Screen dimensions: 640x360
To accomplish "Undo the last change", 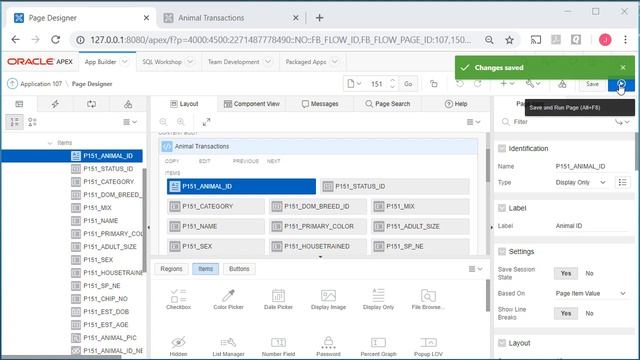I will pos(460,84).
